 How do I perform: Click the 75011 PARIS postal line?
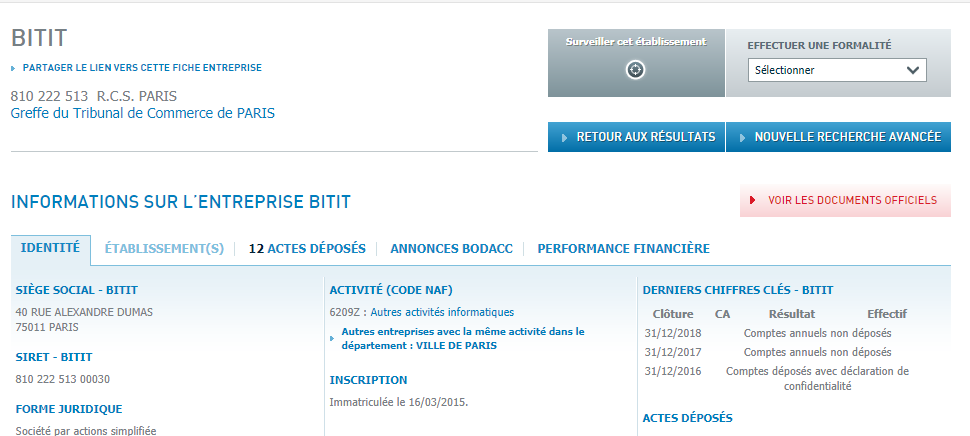tap(47, 327)
